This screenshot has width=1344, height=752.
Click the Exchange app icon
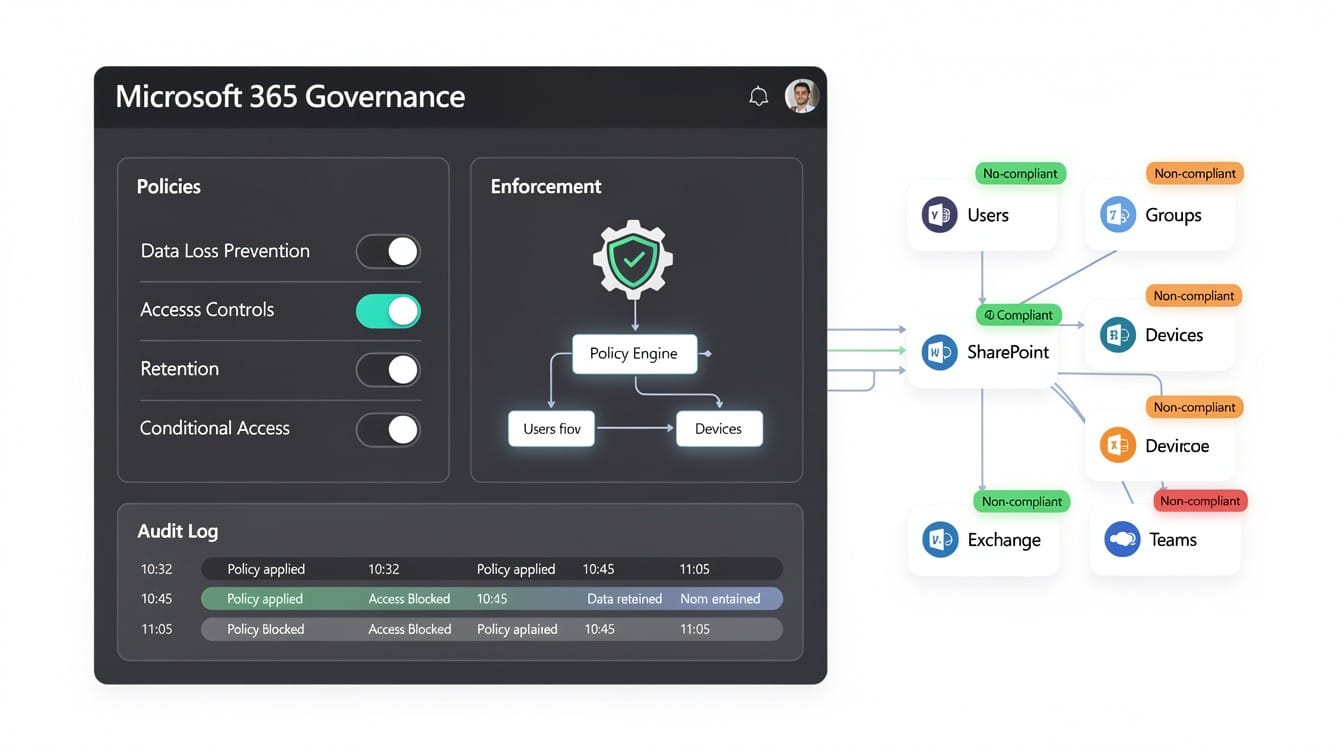pyautogui.click(x=939, y=540)
